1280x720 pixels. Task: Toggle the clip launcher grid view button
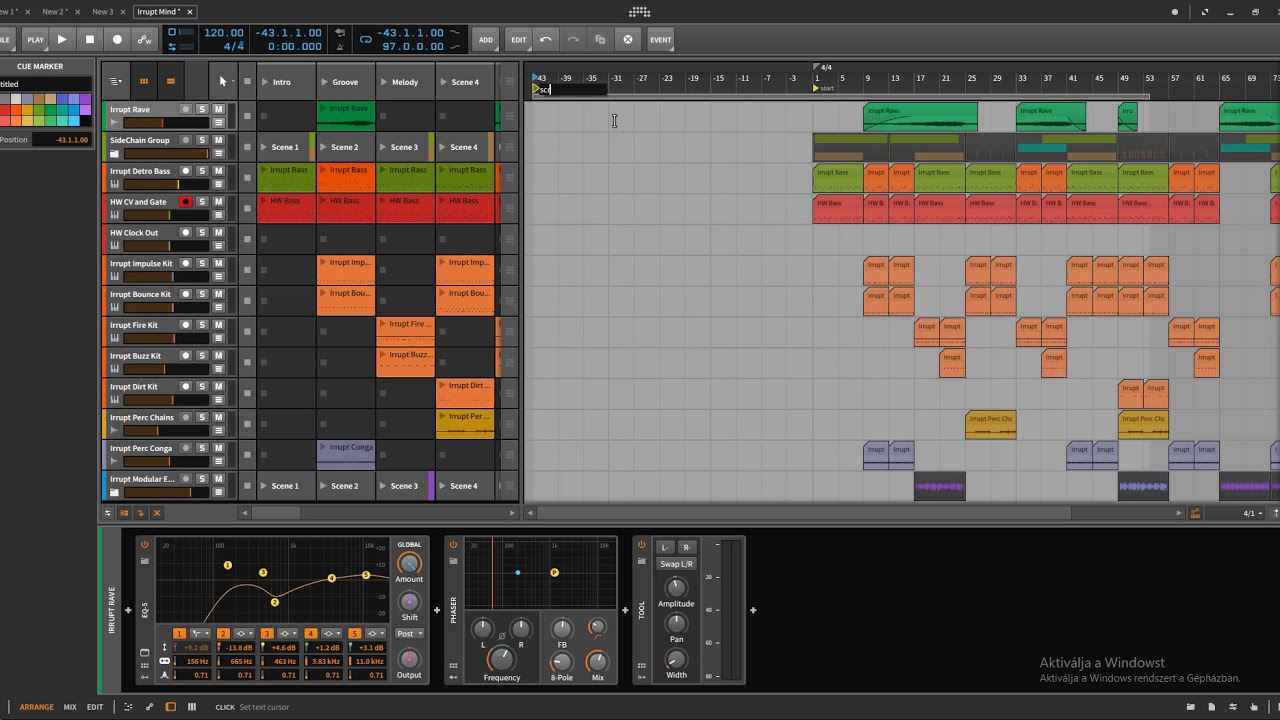(x=143, y=81)
